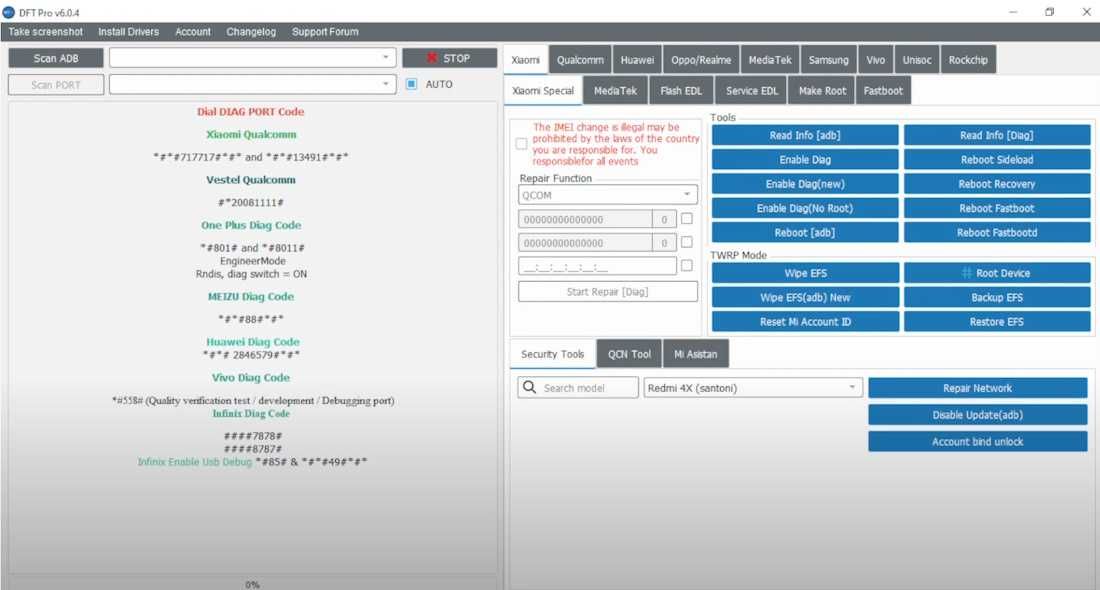Viewport: 1100px width, 590px height.
Task: Select the Security Tools tab
Action: coord(552,354)
